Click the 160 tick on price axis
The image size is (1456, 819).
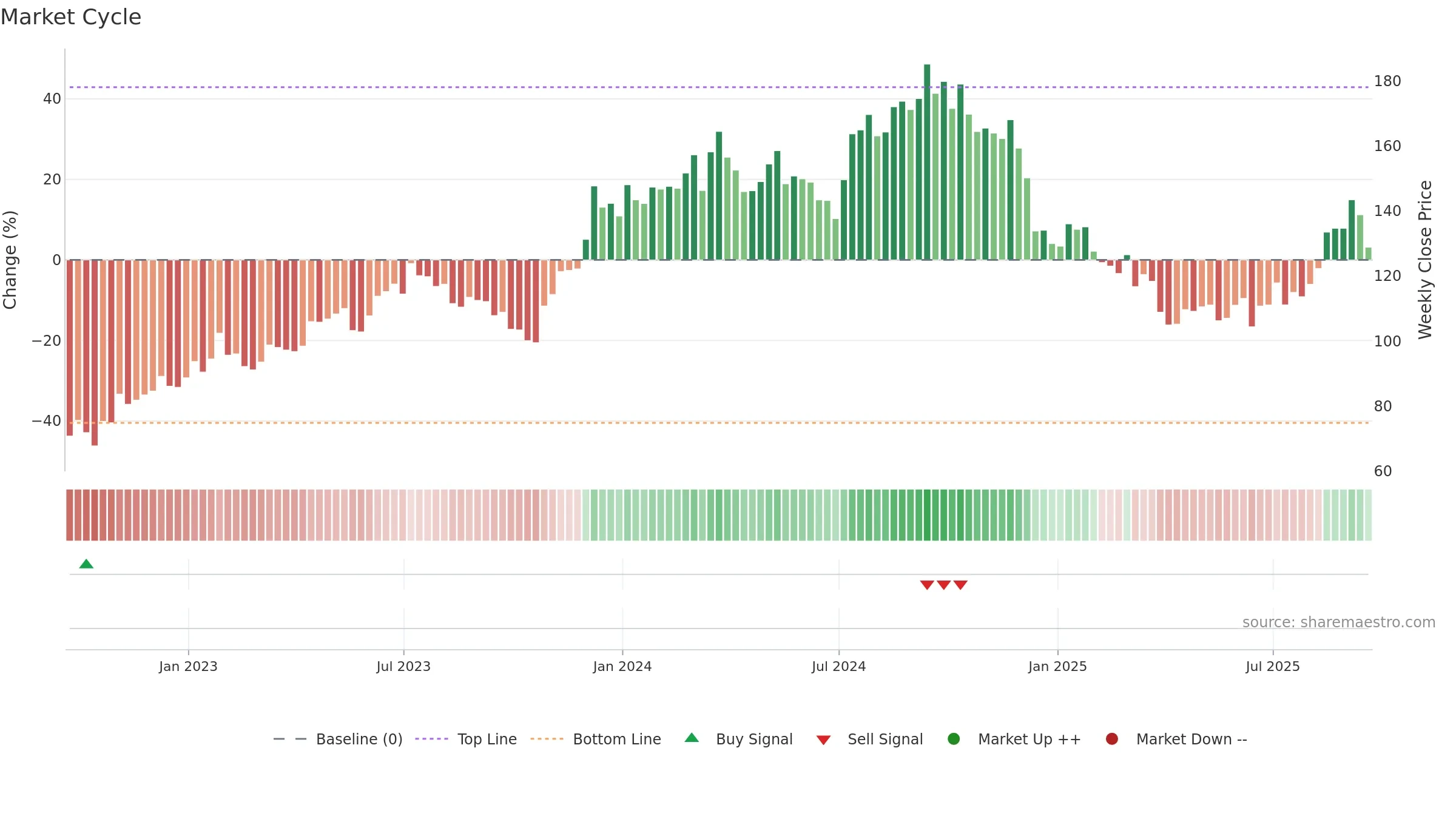coord(1387,146)
